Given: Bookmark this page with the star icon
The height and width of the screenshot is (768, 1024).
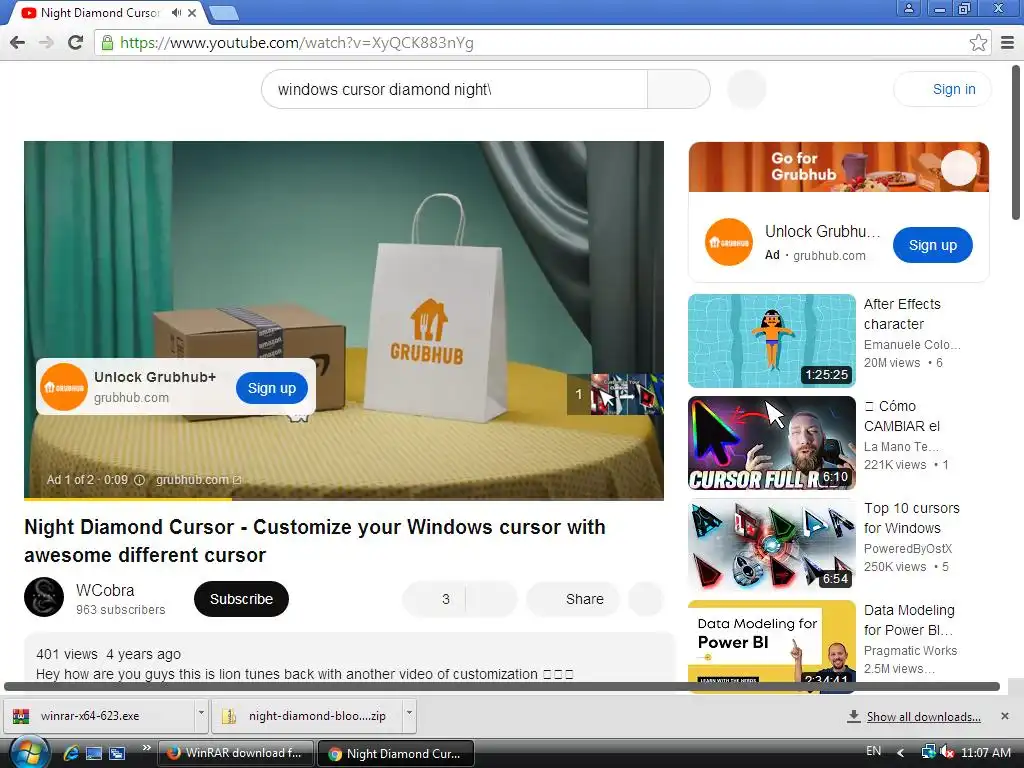Looking at the screenshot, I should (978, 43).
